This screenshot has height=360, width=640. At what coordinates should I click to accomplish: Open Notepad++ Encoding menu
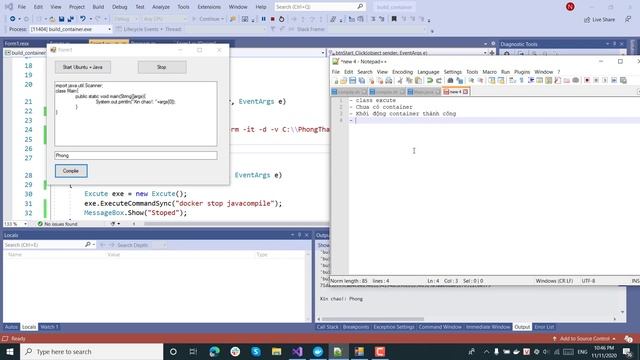(402, 72)
